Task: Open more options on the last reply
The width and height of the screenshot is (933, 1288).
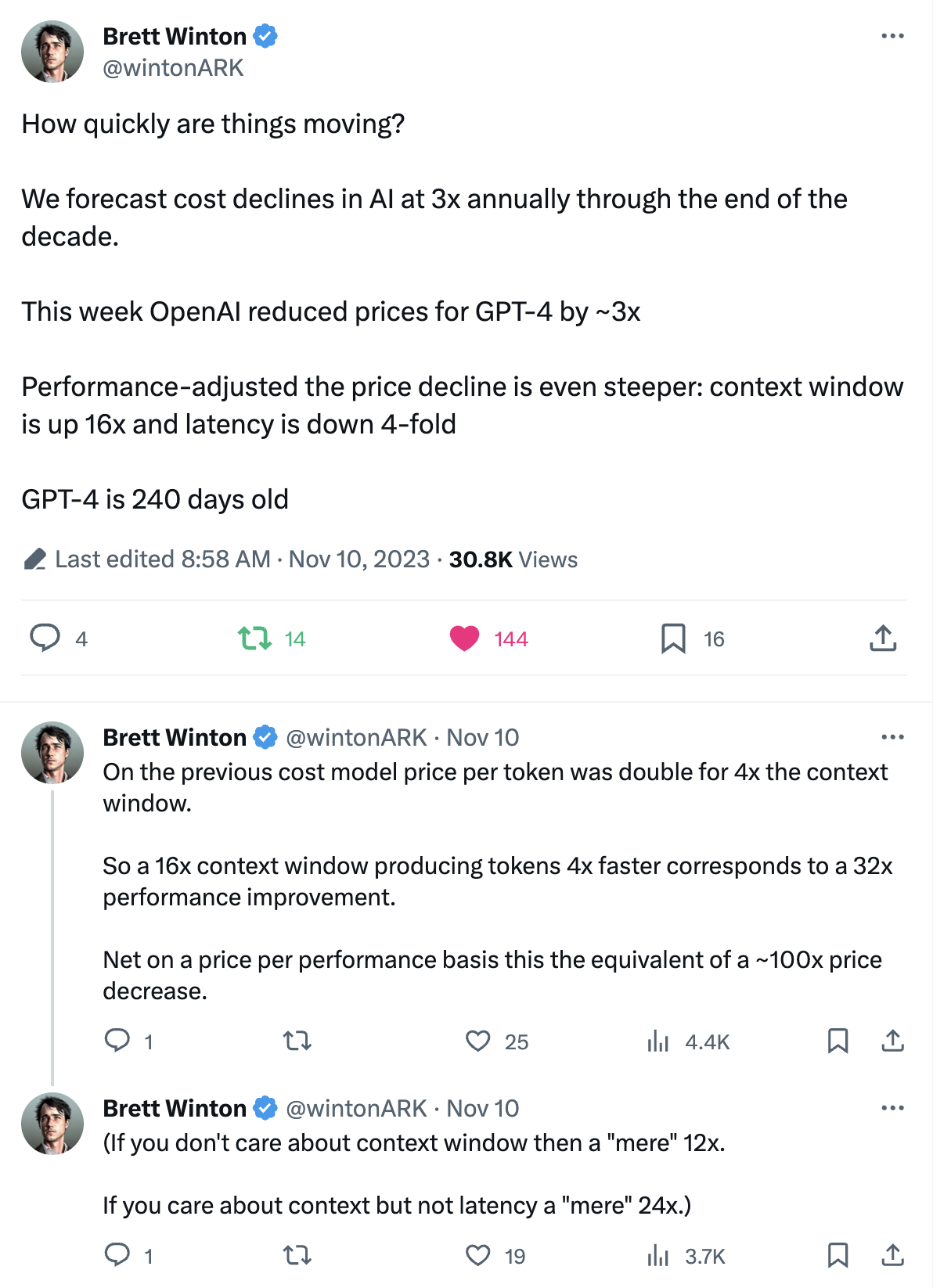Action: tap(892, 1108)
